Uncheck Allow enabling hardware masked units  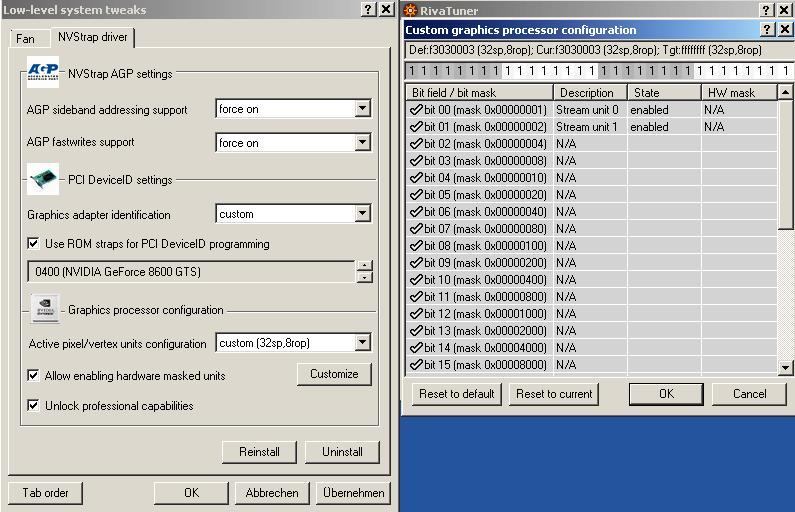point(33,376)
